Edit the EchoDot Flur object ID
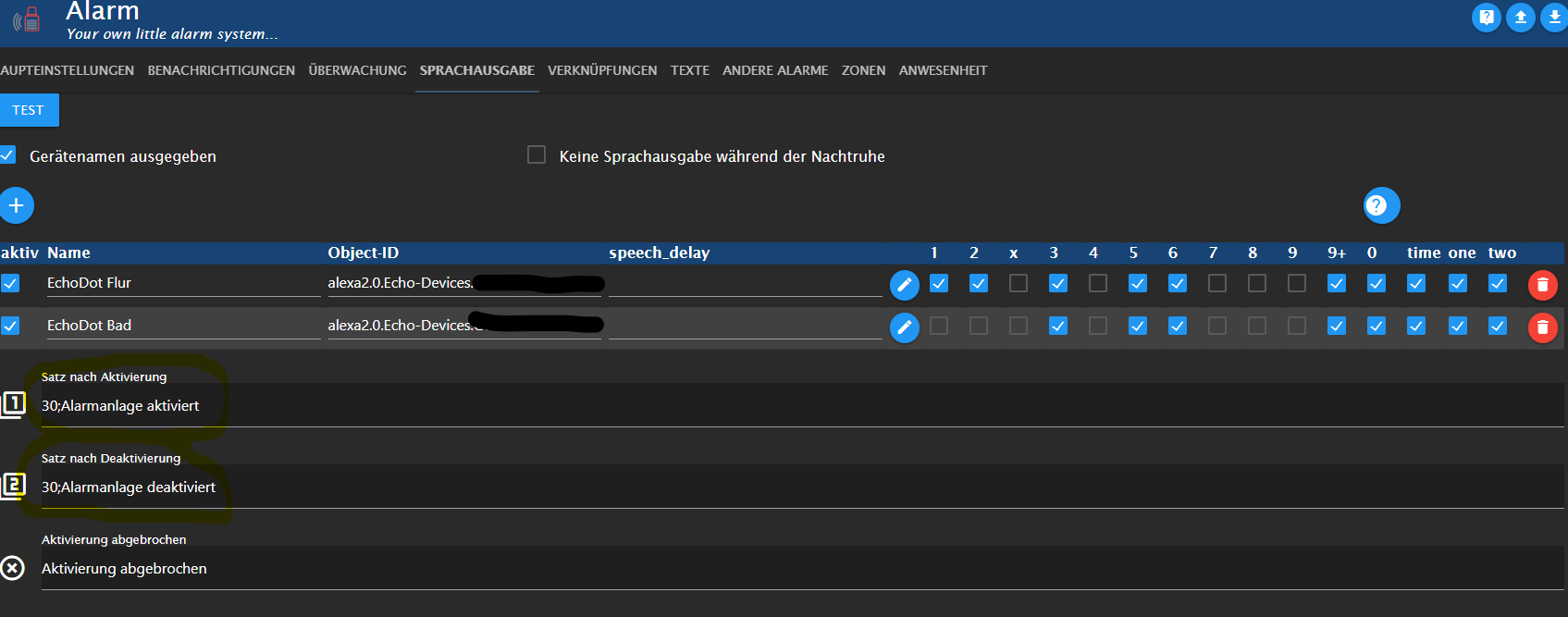The height and width of the screenshot is (617, 1568). point(904,285)
